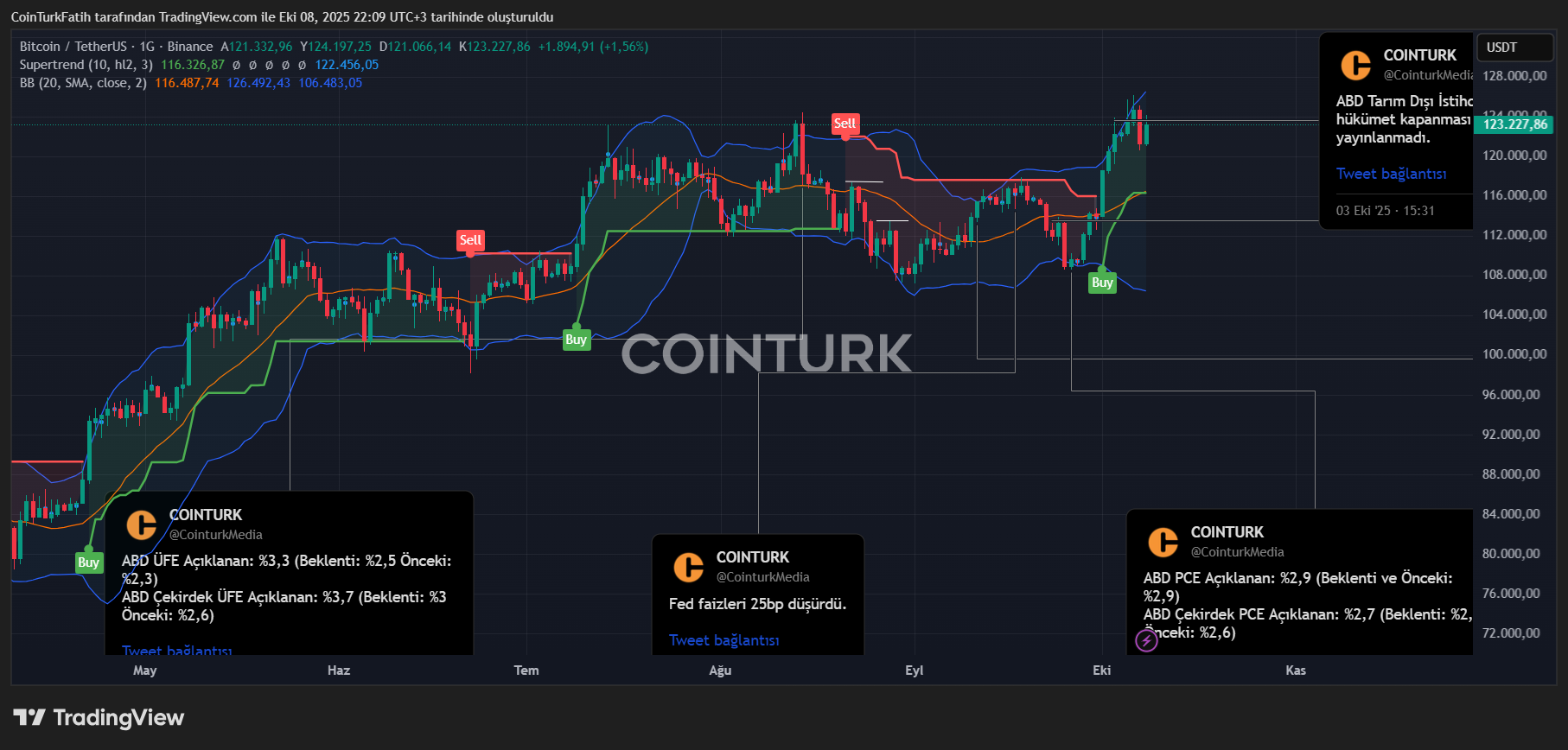Select the Buy signal near Tem
This screenshot has width=1568, height=750.
tap(577, 340)
